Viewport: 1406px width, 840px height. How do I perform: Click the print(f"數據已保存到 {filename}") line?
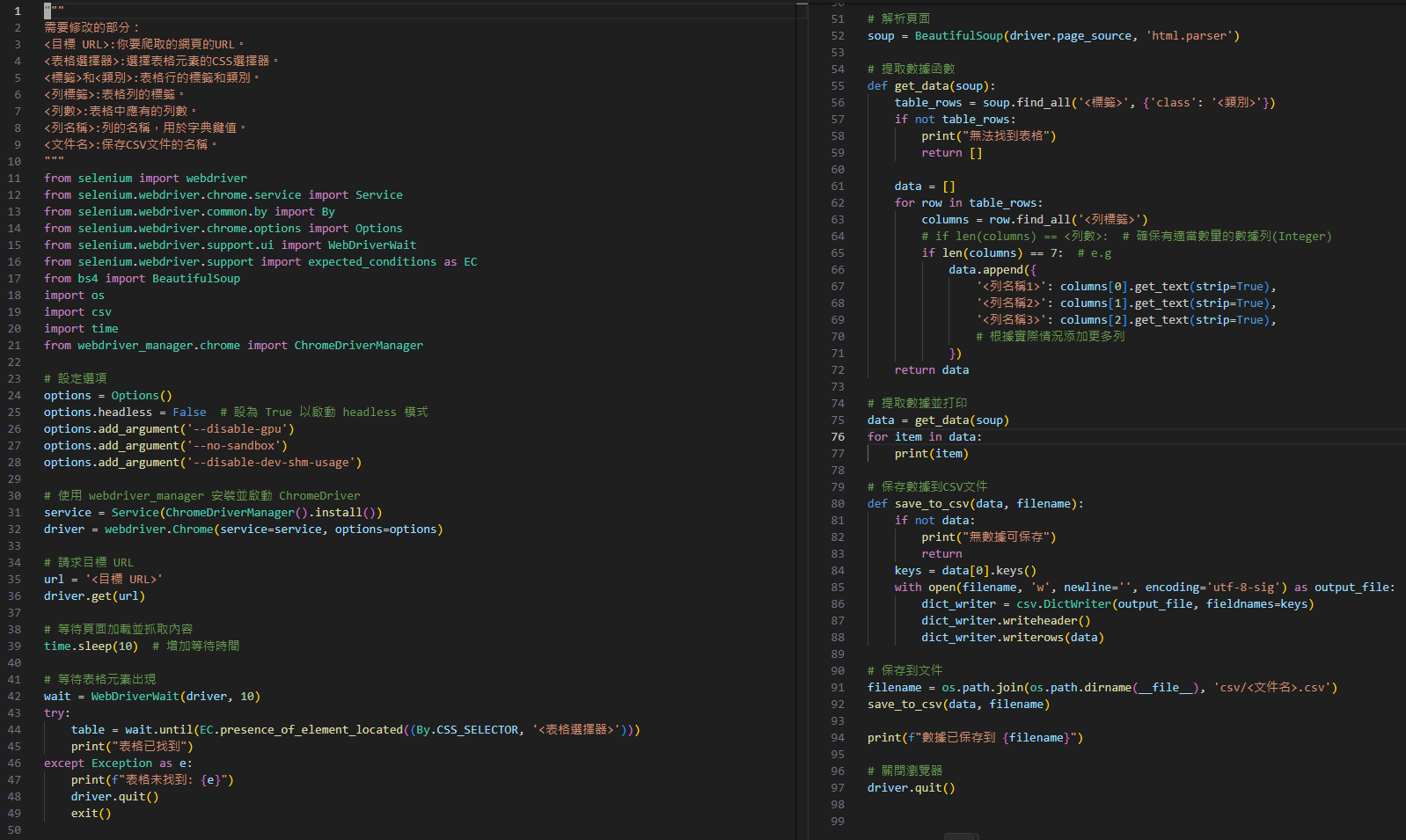pyautogui.click(x=975, y=737)
